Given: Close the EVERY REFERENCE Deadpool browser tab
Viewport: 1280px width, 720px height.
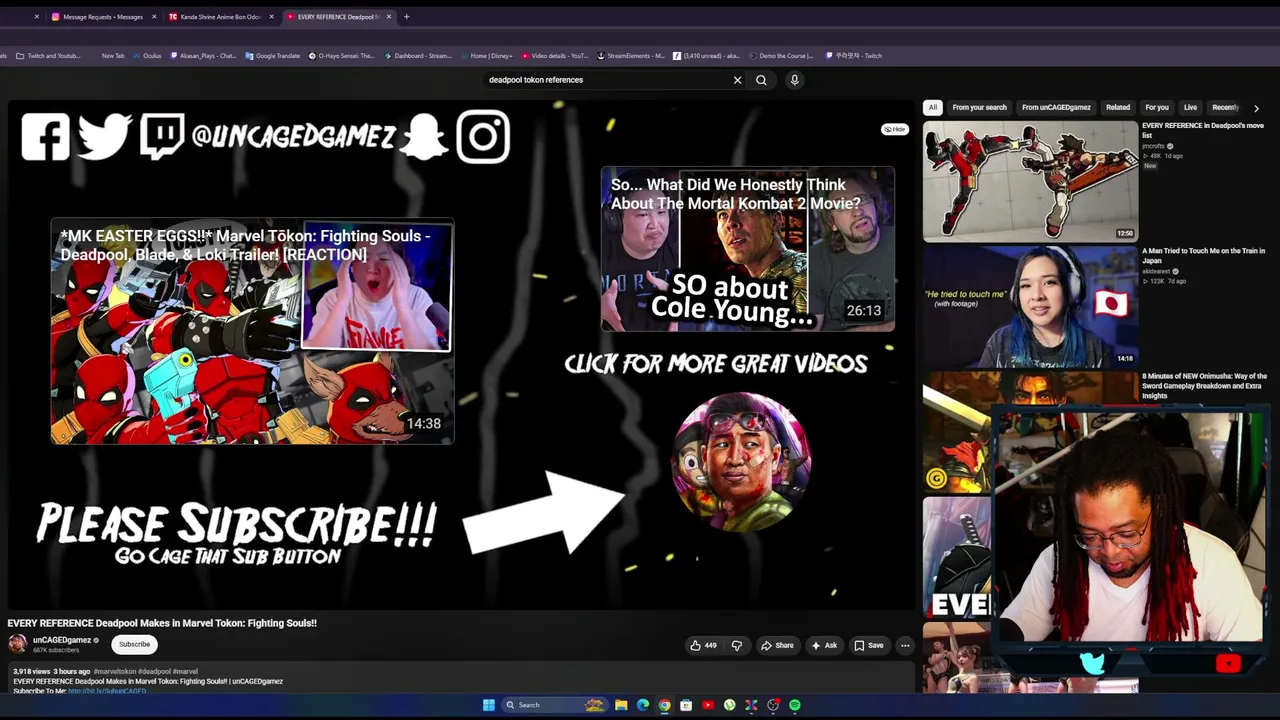Looking at the screenshot, I should point(390,17).
